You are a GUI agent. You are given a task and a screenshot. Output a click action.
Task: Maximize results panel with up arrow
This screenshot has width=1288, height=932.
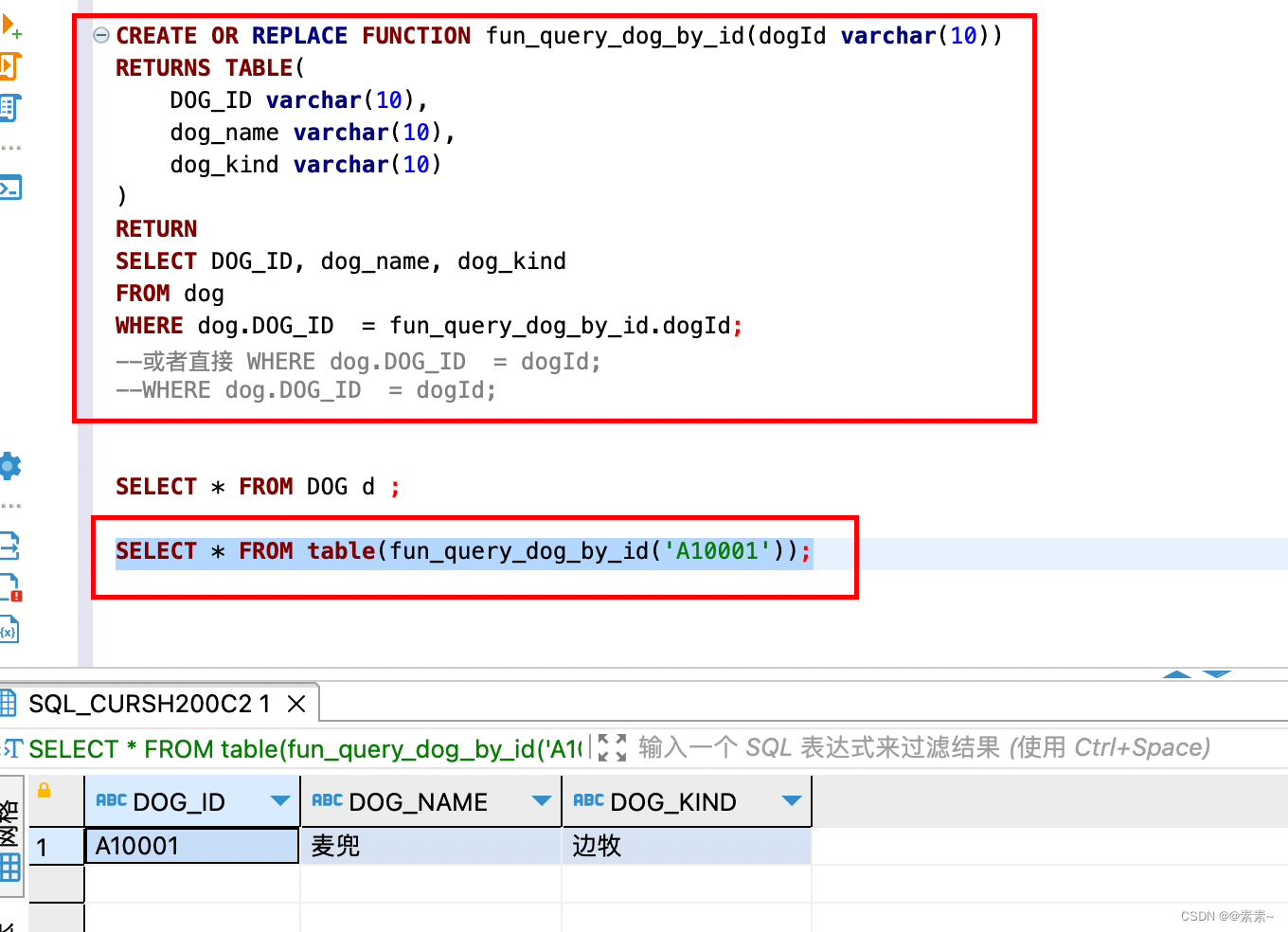[x=1176, y=674]
